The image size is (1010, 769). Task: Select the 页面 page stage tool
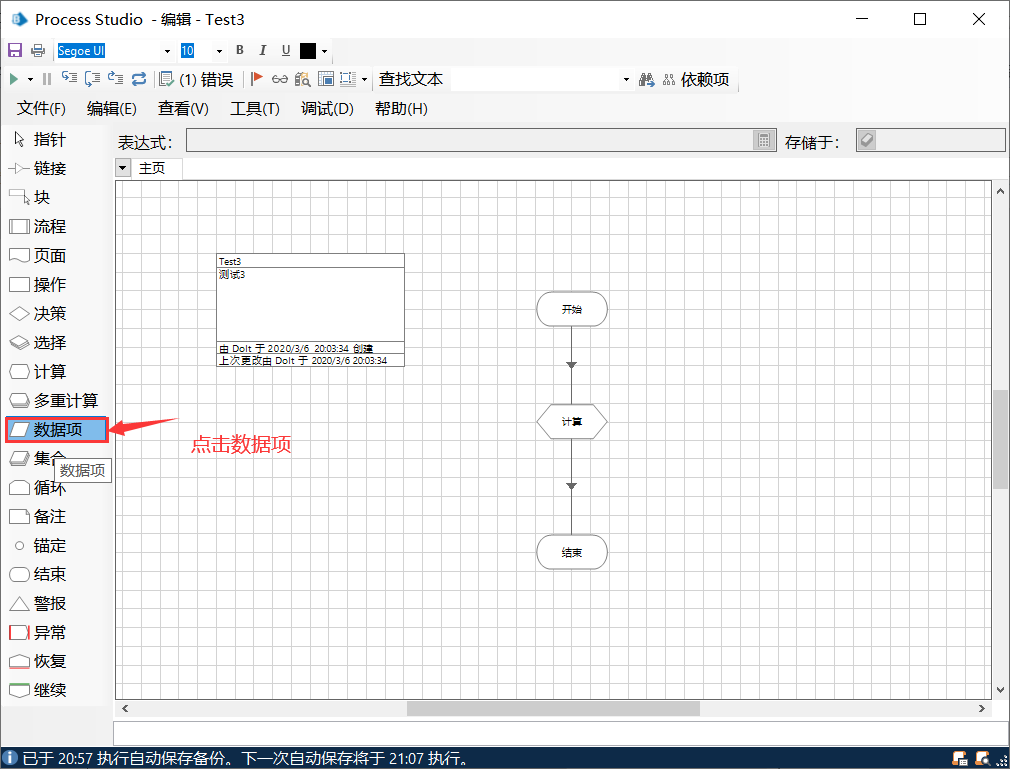pyautogui.click(x=37, y=256)
